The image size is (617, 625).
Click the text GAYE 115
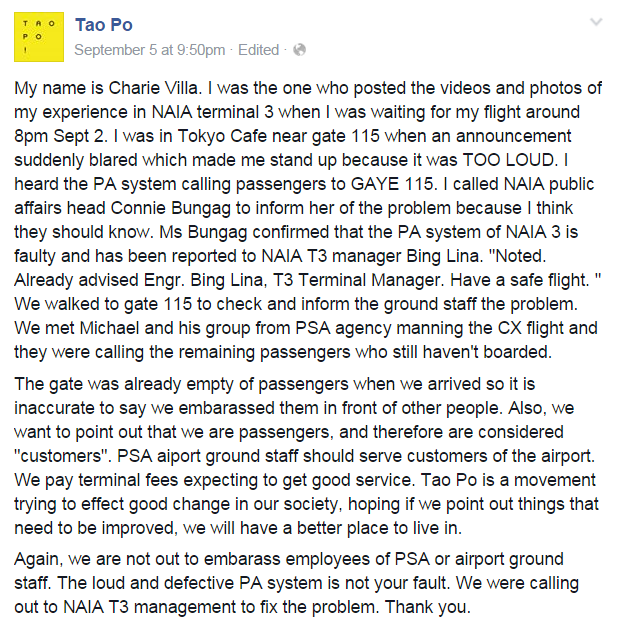392,184
